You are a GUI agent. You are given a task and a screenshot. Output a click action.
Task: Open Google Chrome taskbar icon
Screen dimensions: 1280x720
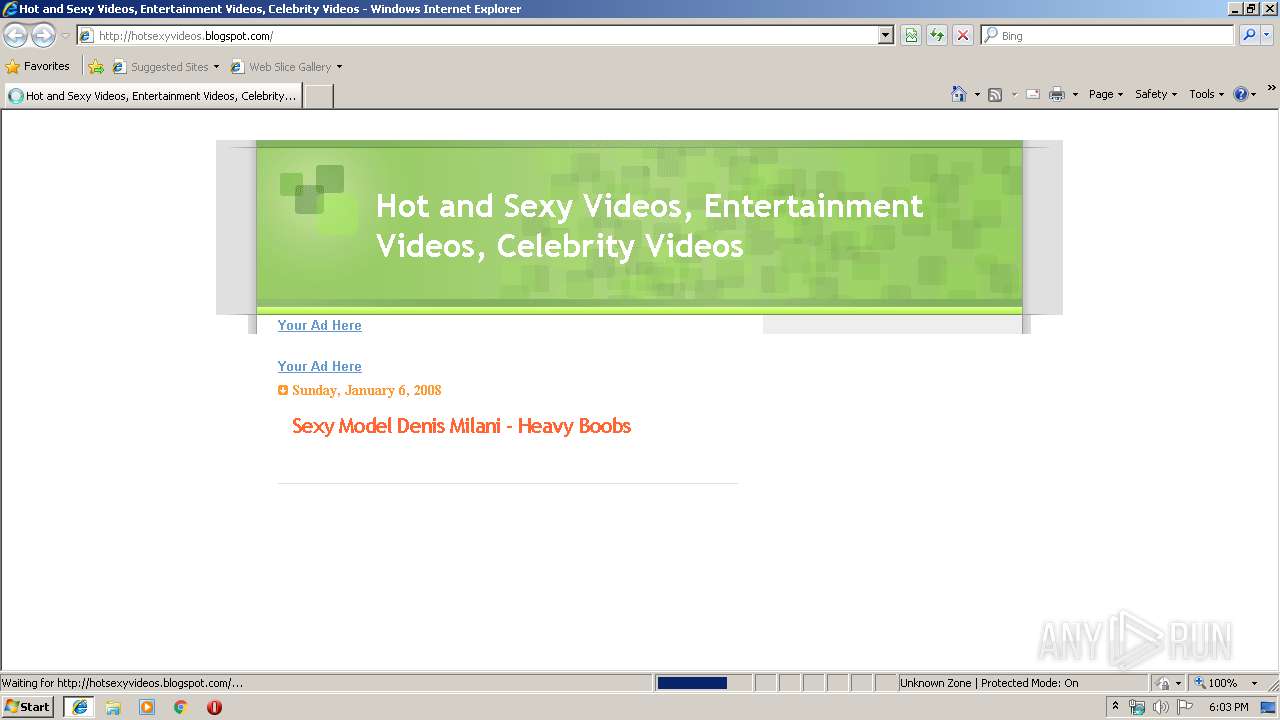[181, 707]
